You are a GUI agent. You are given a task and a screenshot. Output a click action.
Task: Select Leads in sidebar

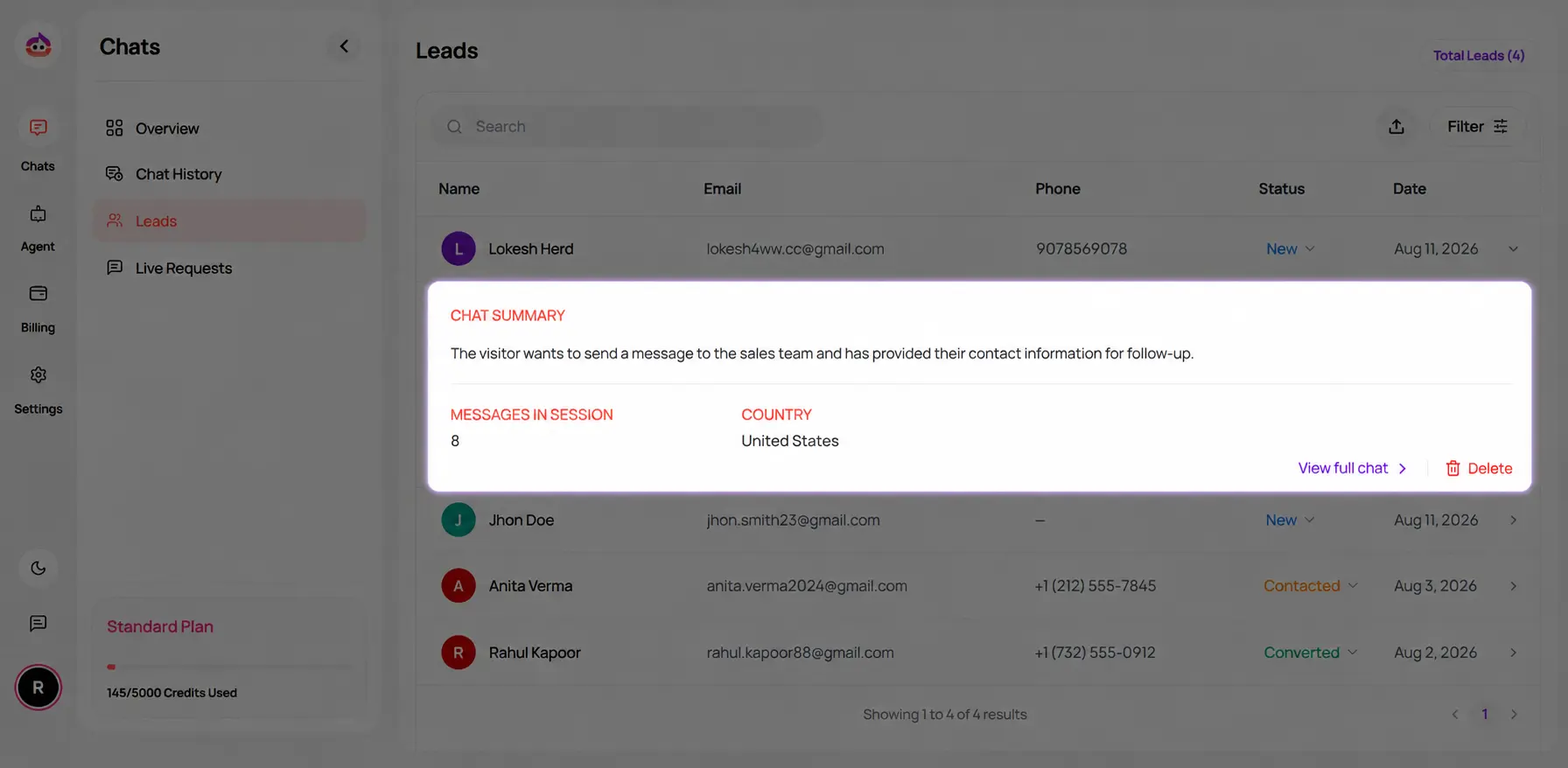[x=229, y=221]
